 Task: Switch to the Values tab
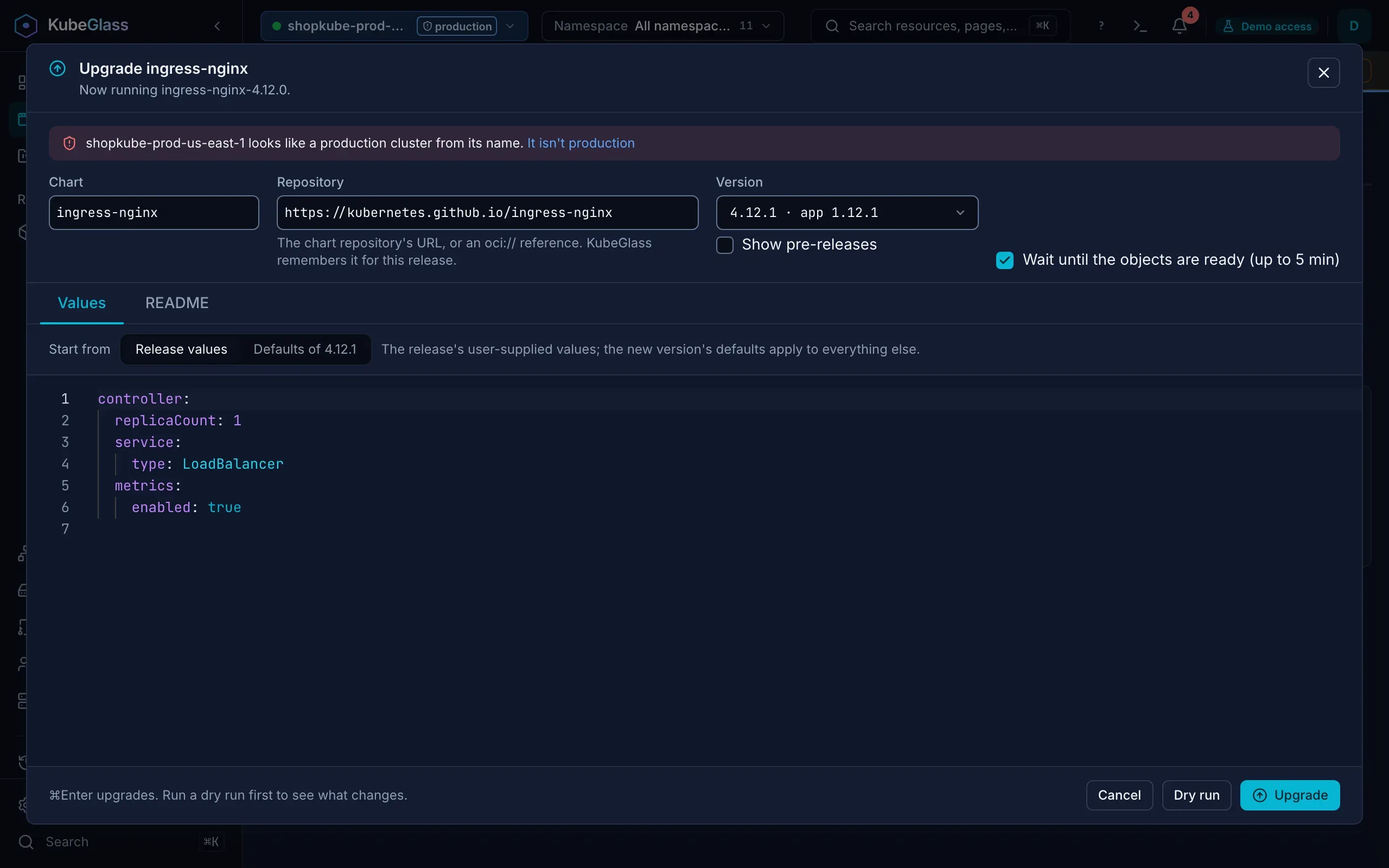(x=81, y=303)
